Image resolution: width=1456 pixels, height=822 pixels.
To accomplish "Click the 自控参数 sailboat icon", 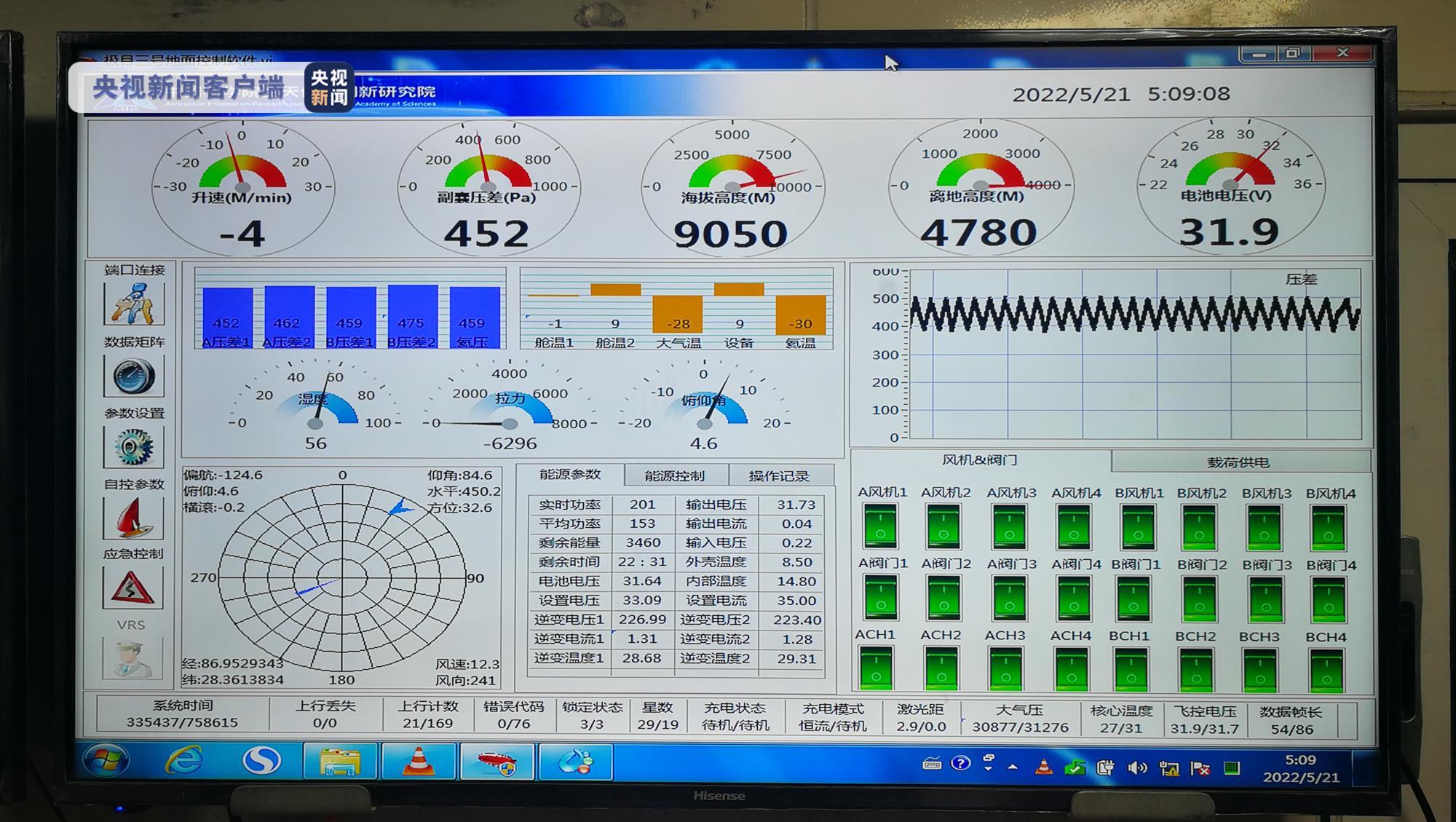I will [133, 518].
